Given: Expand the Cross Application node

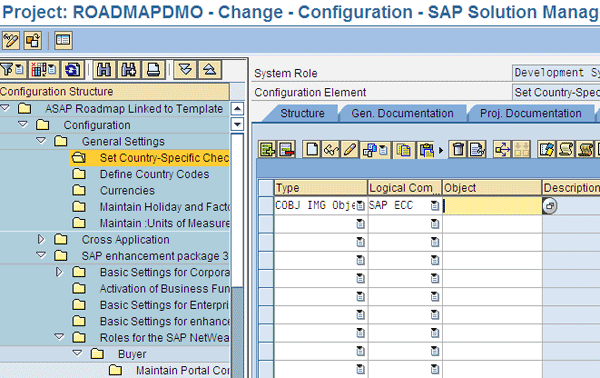Looking at the screenshot, I should tap(41, 240).
